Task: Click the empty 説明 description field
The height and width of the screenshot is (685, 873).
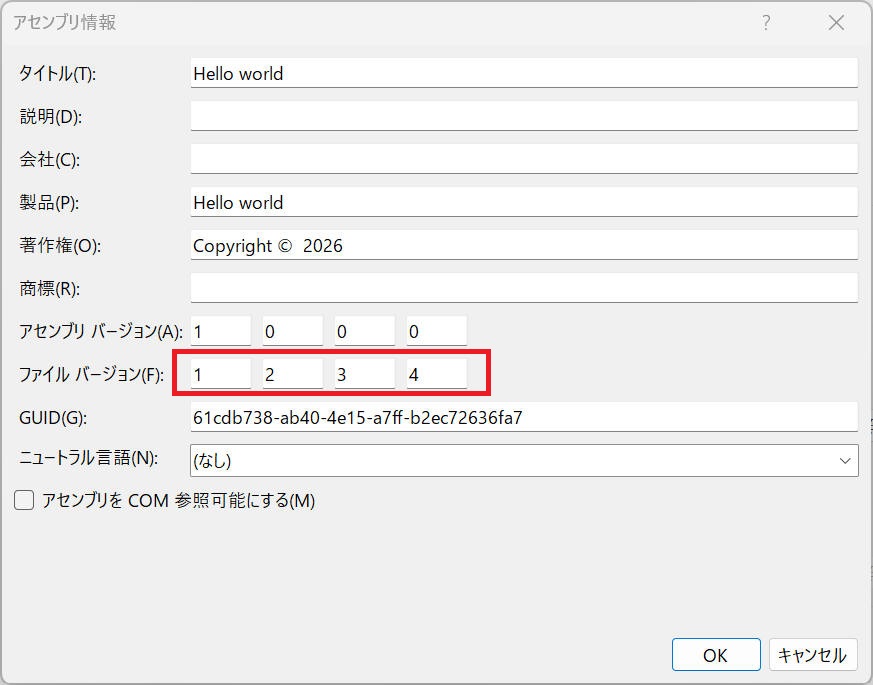Action: pyautogui.click(x=523, y=116)
